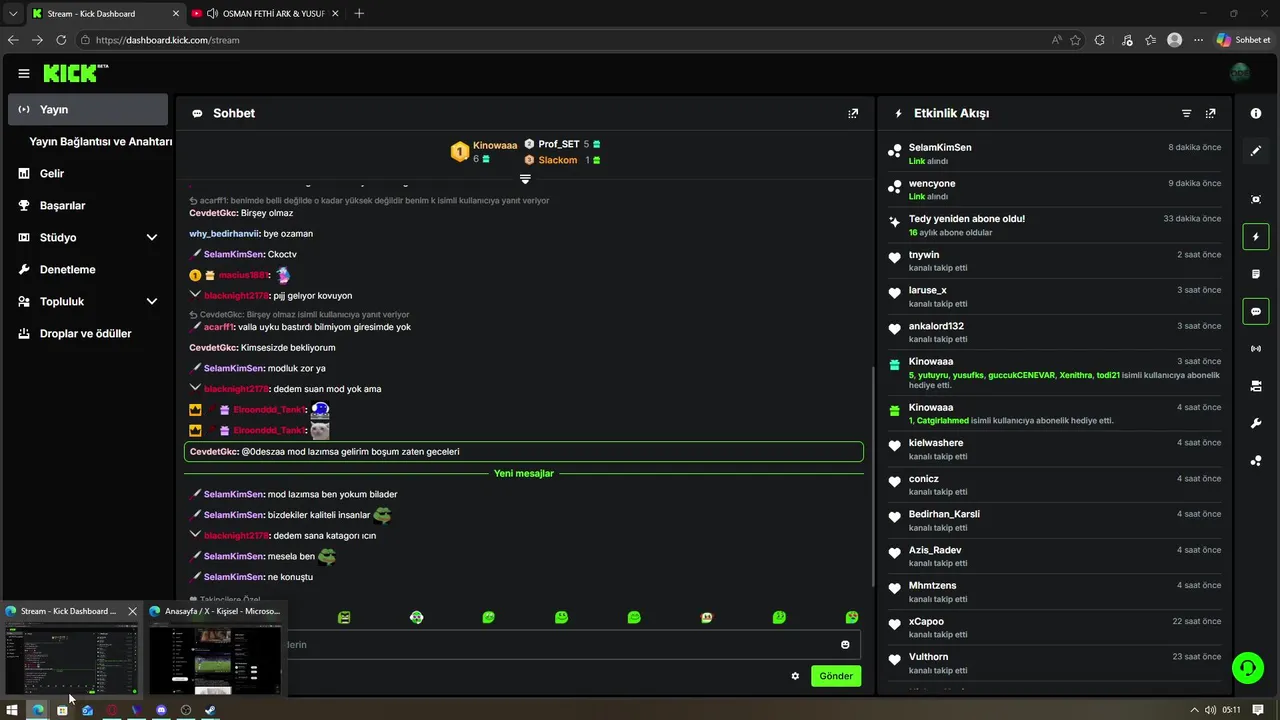Click the pencil edit icon in right sidebar

[x=1256, y=151]
